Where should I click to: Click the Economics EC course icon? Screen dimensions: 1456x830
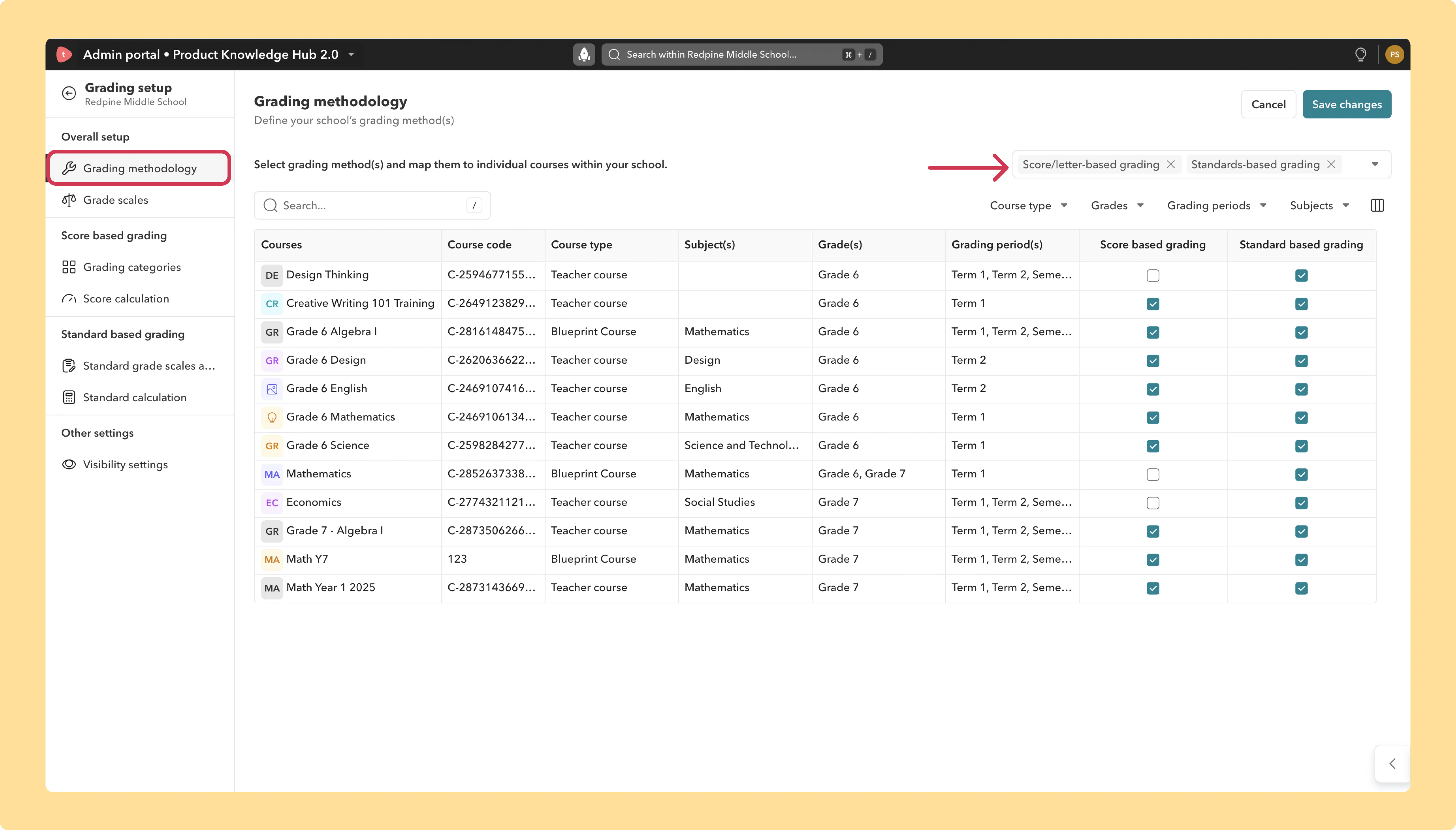point(272,503)
